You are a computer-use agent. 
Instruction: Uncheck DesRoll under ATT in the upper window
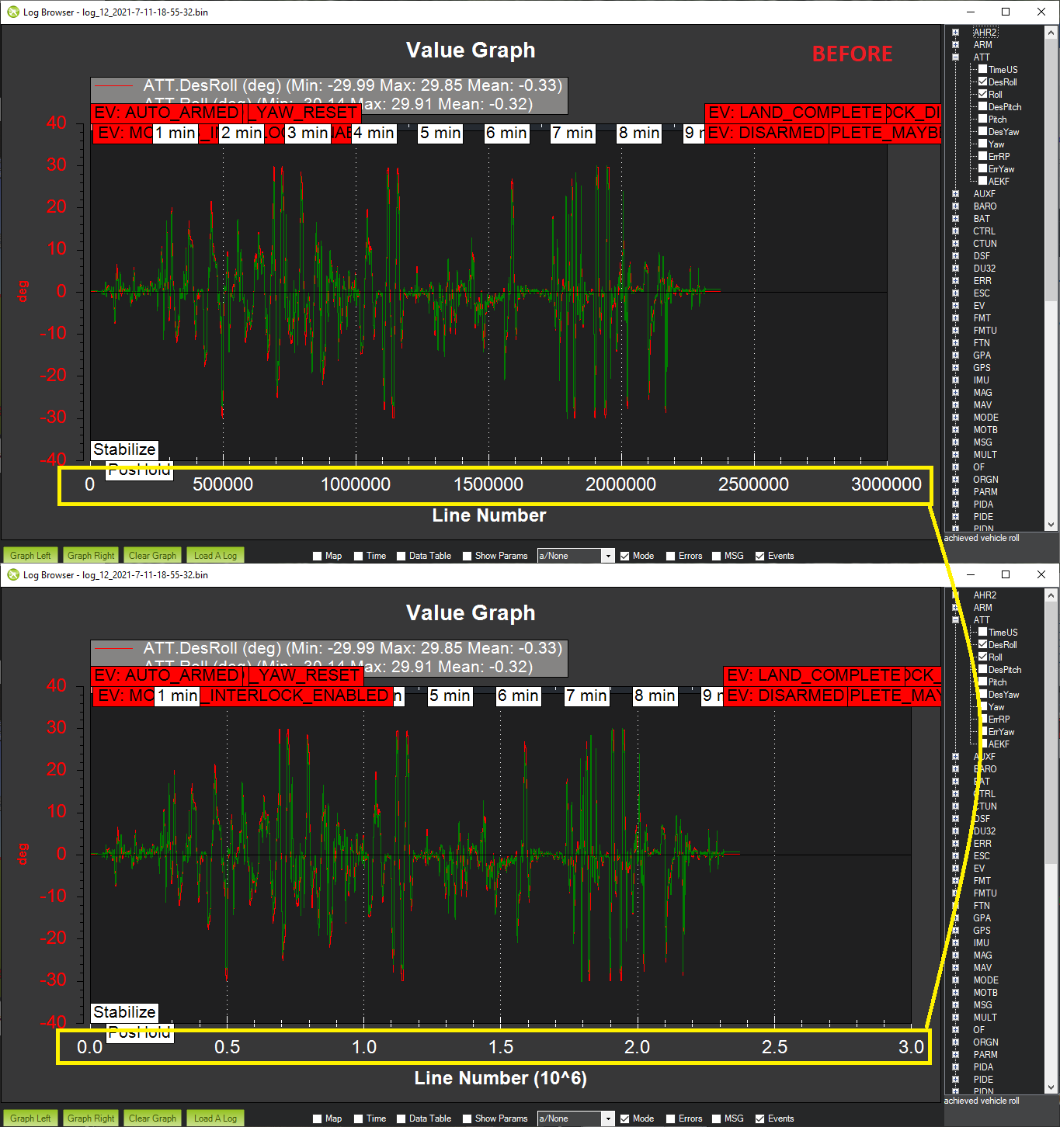coord(982,82)
